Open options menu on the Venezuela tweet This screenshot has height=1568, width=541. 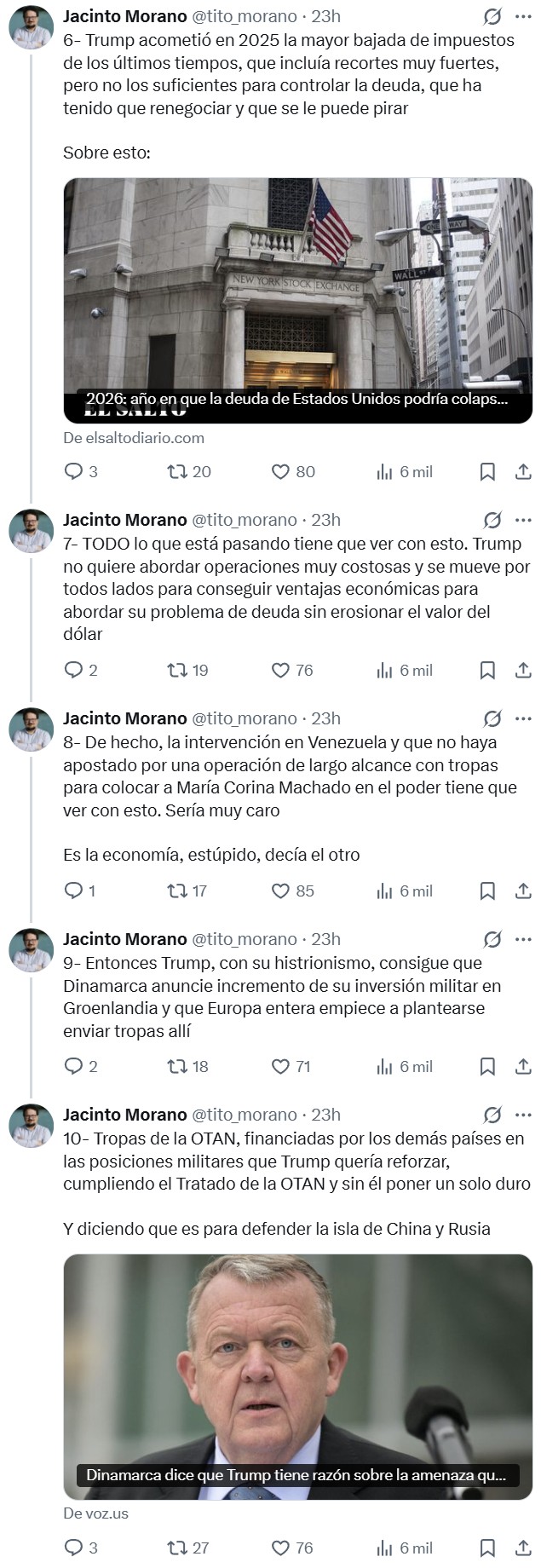[523, 718]
